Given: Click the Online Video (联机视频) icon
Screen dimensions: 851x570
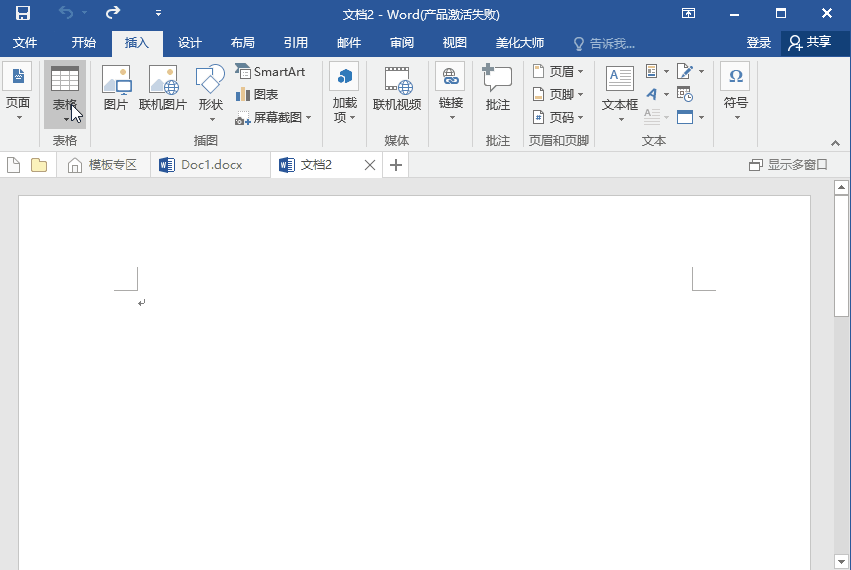Looking at the screenshot, I should 397,88.
